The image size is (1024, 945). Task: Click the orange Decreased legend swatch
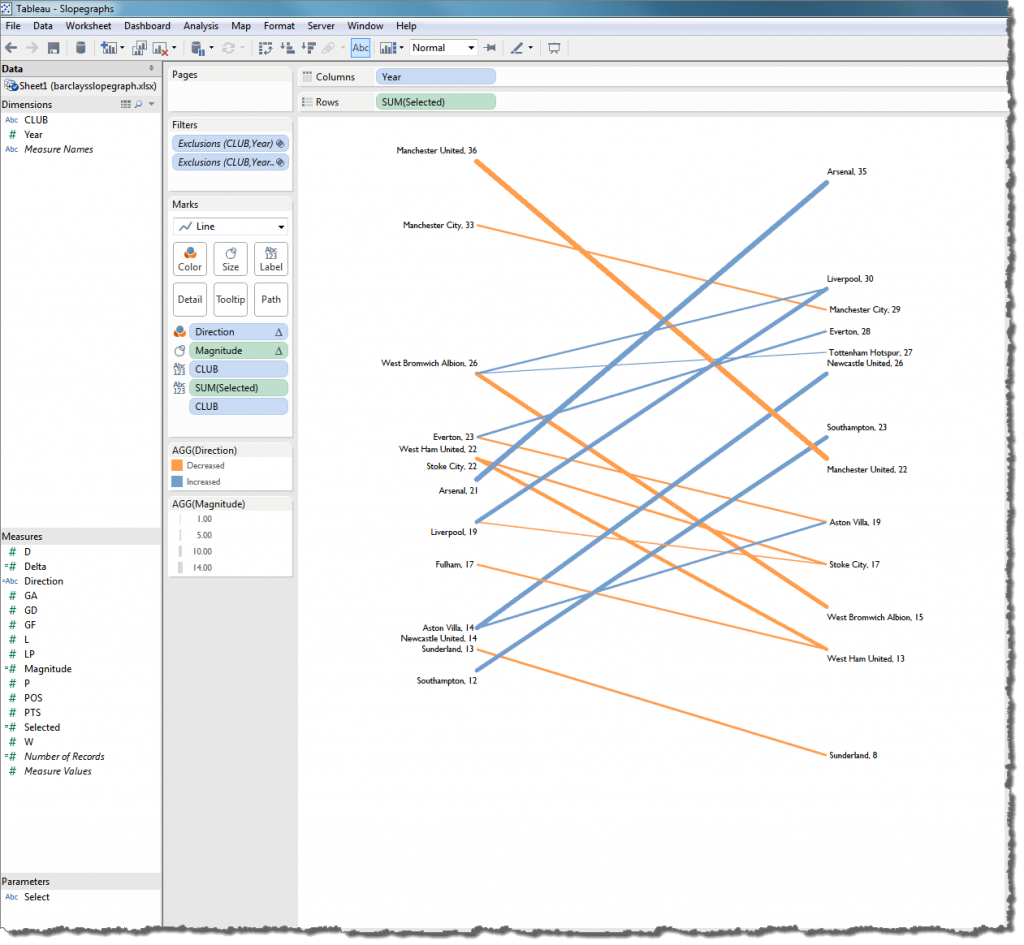[178, 465]
